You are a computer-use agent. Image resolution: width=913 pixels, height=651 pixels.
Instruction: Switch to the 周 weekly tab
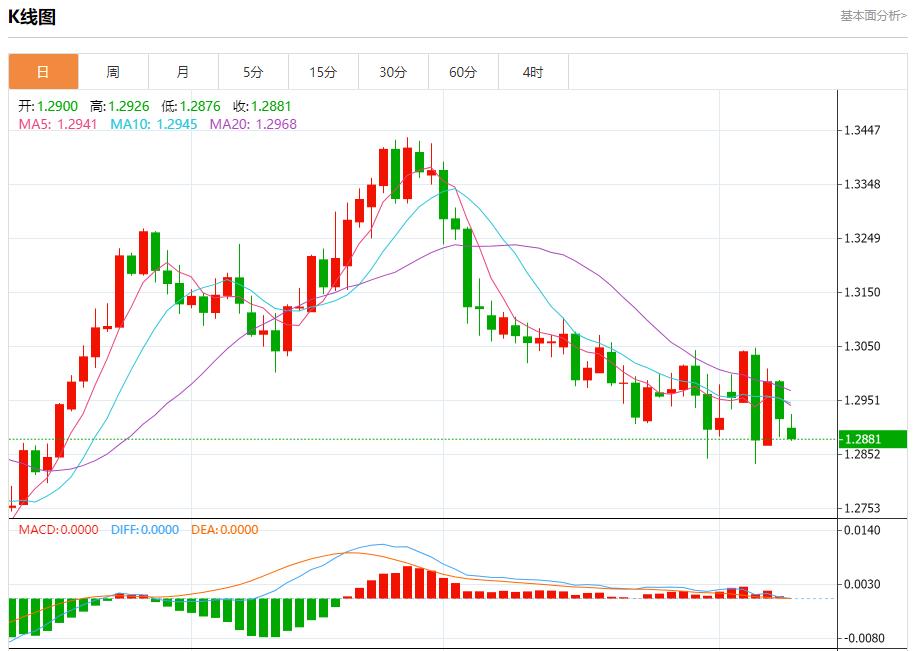tap(113, 72)
